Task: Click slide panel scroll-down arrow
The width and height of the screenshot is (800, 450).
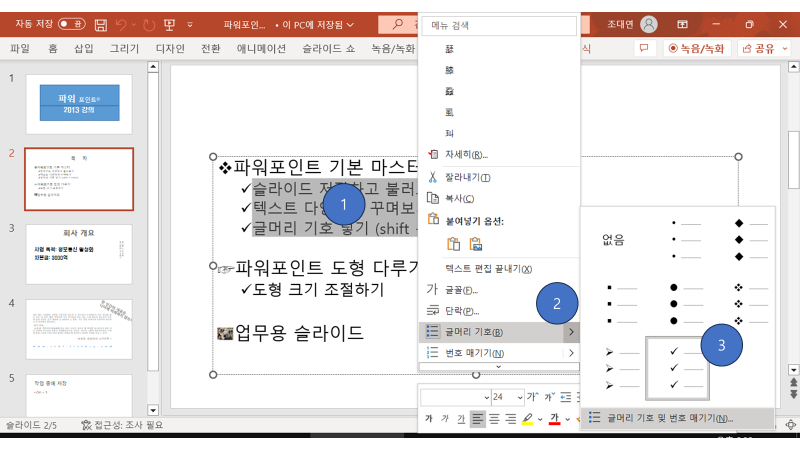Action: pos(153,410)
